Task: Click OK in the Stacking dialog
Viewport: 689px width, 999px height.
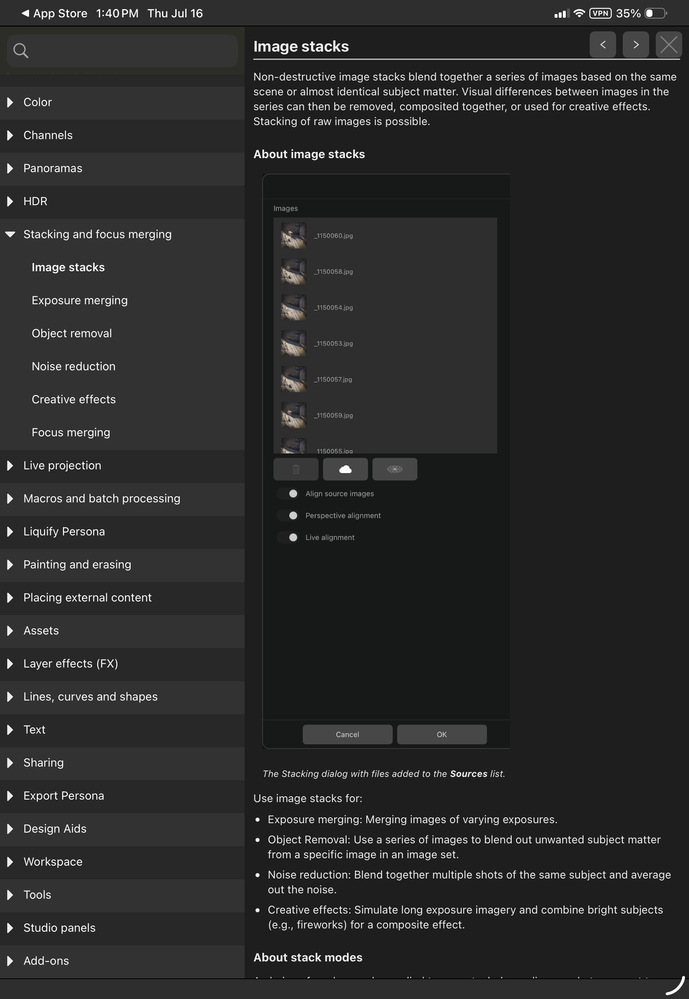Action: click(442, 734)
